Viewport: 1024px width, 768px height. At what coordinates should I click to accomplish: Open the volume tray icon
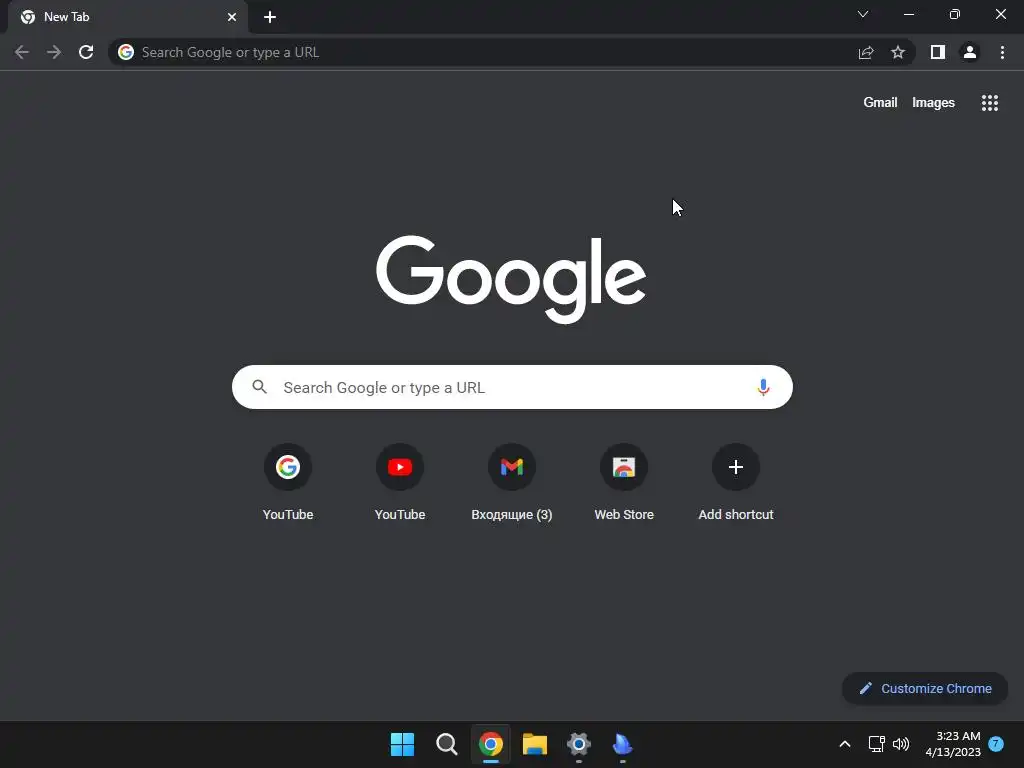pos(901,744)
